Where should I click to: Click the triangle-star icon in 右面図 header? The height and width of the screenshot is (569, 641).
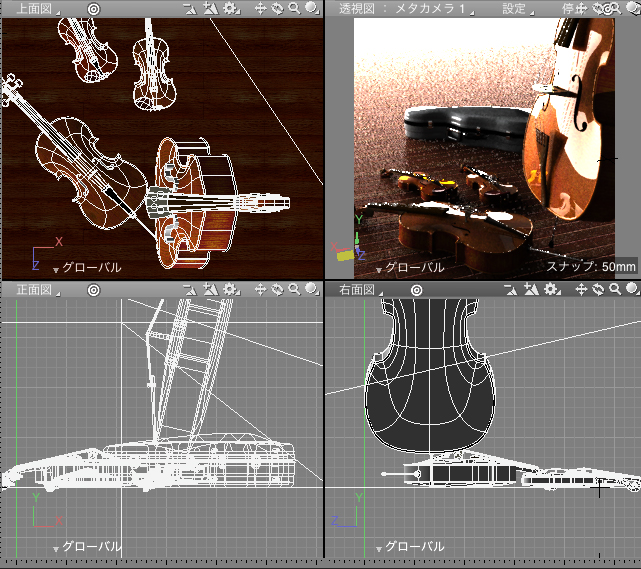click(x=531, y=289)
